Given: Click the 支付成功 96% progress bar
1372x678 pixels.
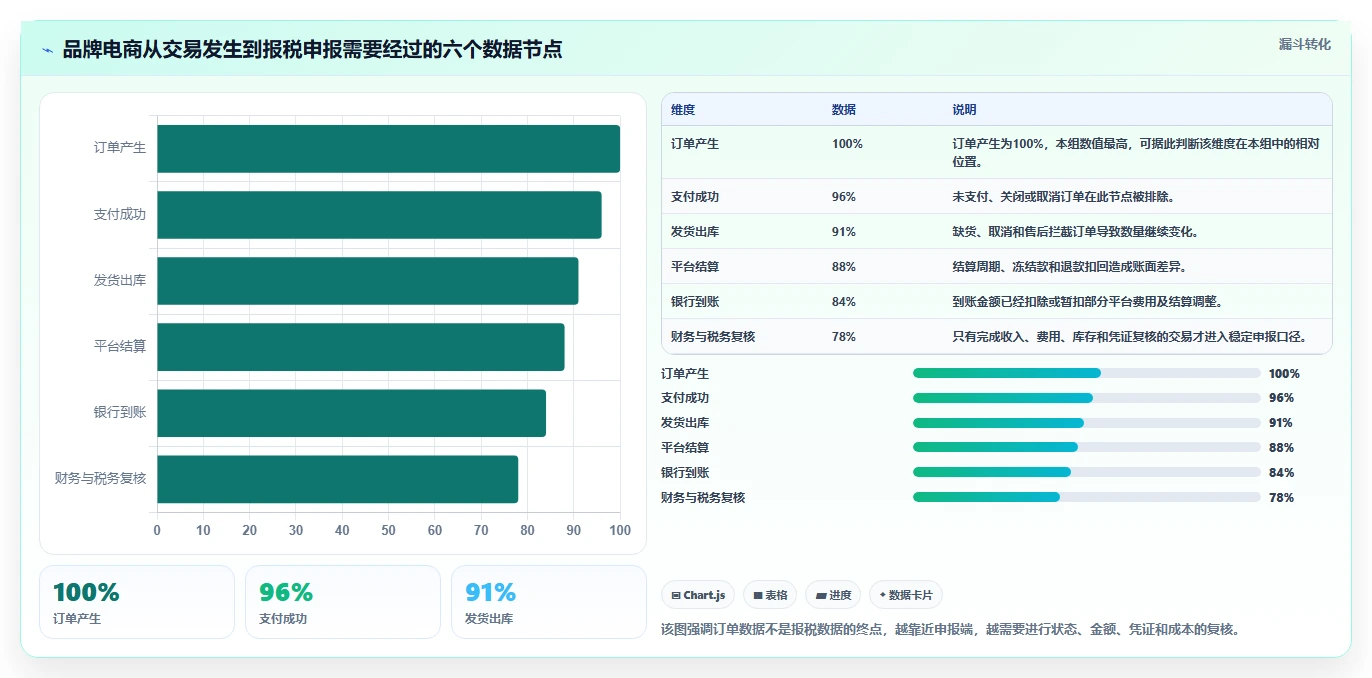Looking at the screenshot, I should (x=1086, y=398).
